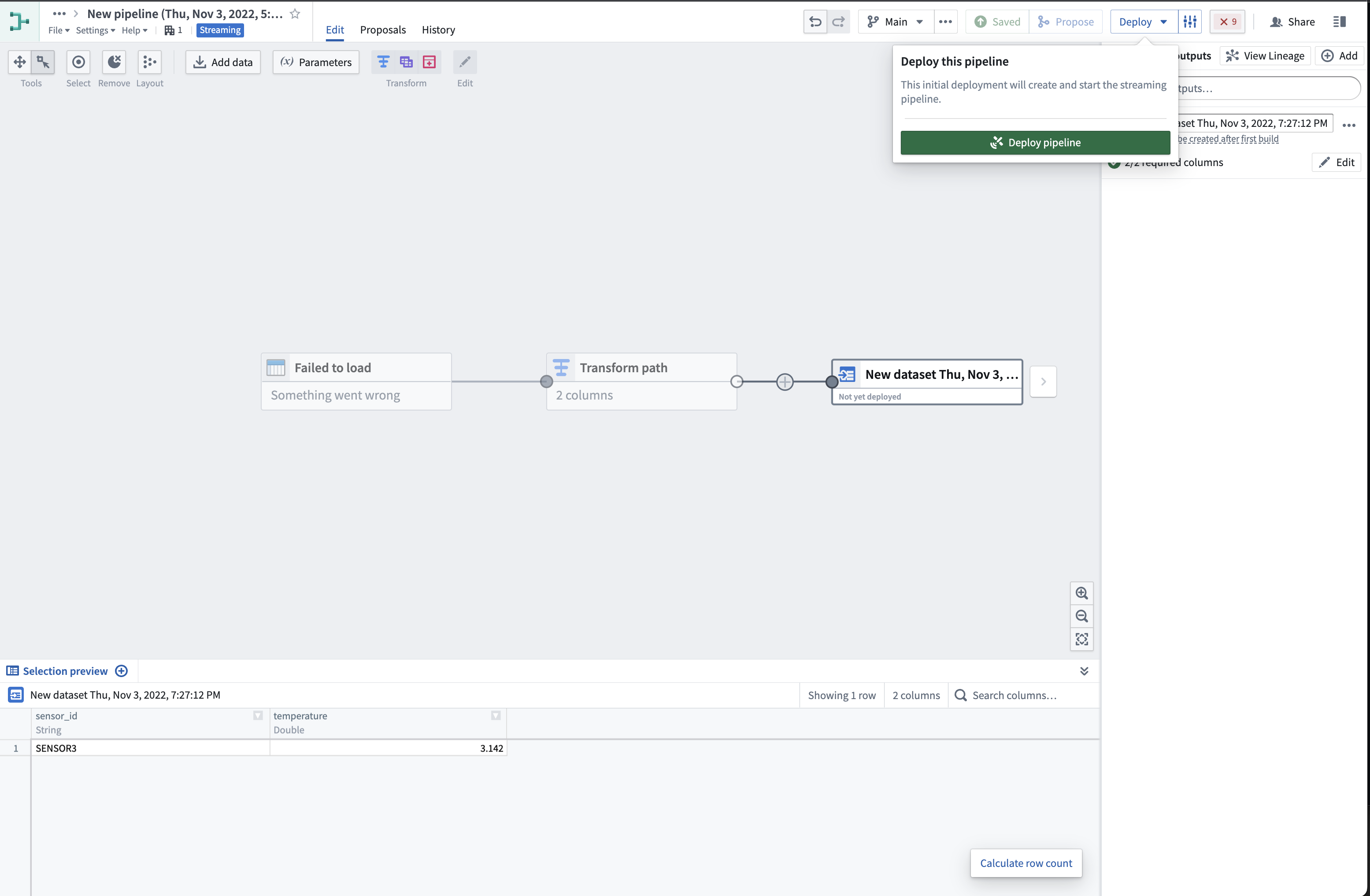Add a Transform node to the pipeline
The width and height of the screenshot is (1370, 896).
[383, 62]
